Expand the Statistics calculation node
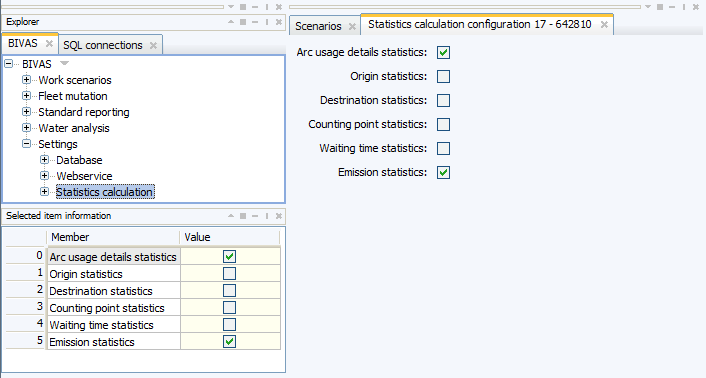The height and width of the screenshot is (378, 706). click(x=44, y=192)
